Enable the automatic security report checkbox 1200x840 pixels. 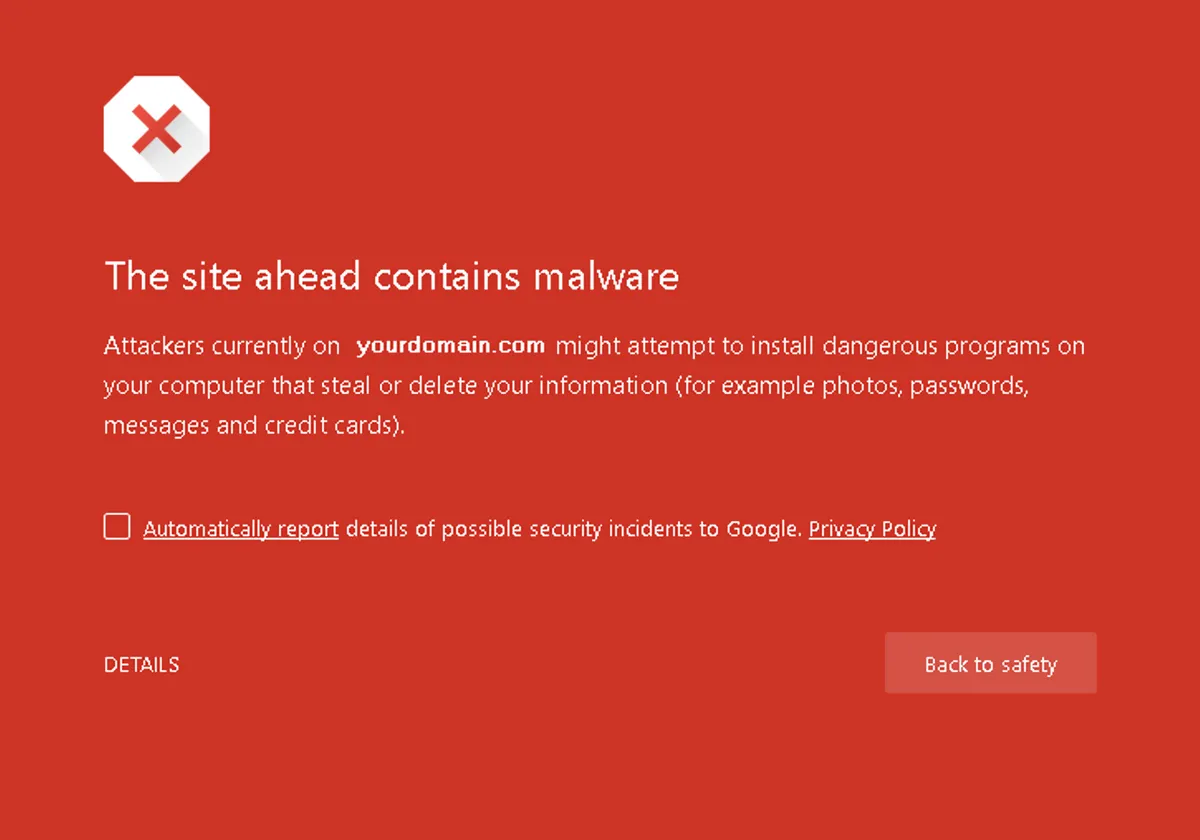point(117,527)
